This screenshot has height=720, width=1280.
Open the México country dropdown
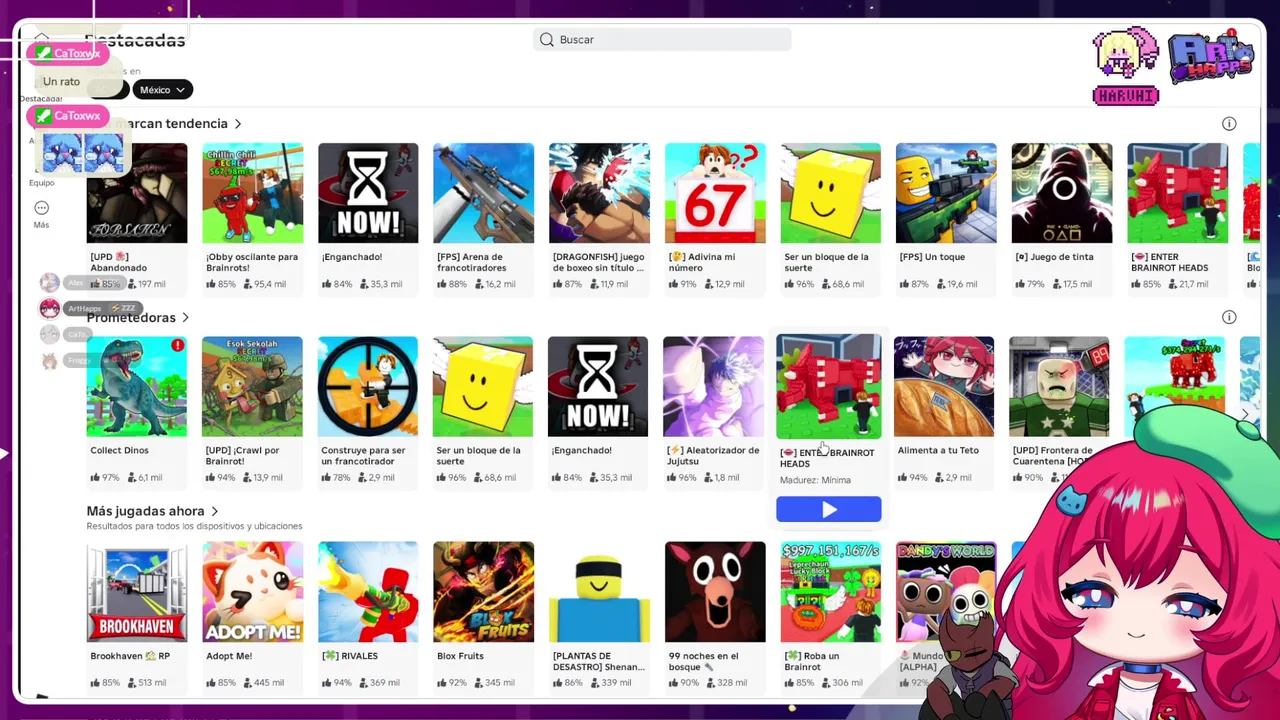coord(162,90)
